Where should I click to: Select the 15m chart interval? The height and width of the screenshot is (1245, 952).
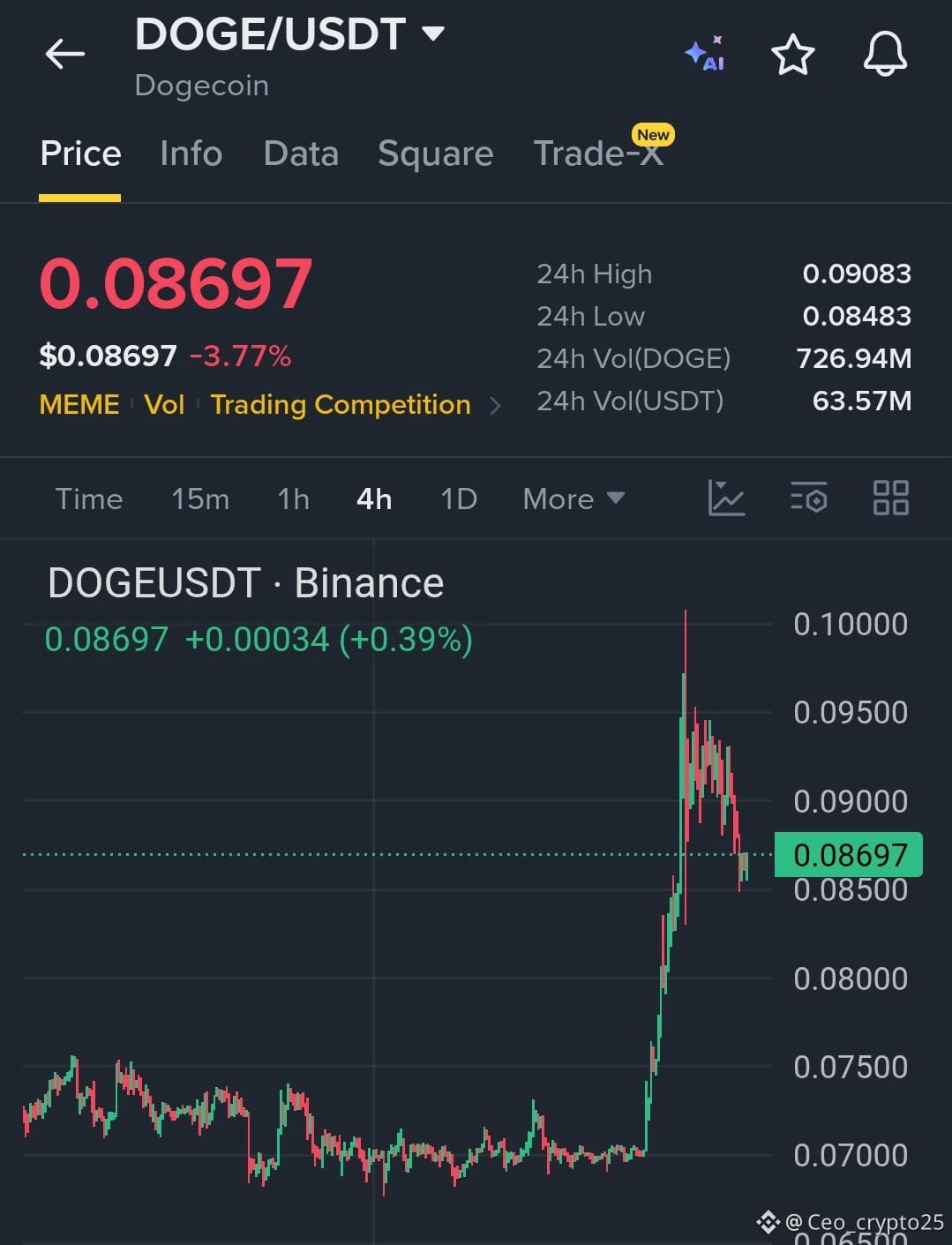[200, 499]
